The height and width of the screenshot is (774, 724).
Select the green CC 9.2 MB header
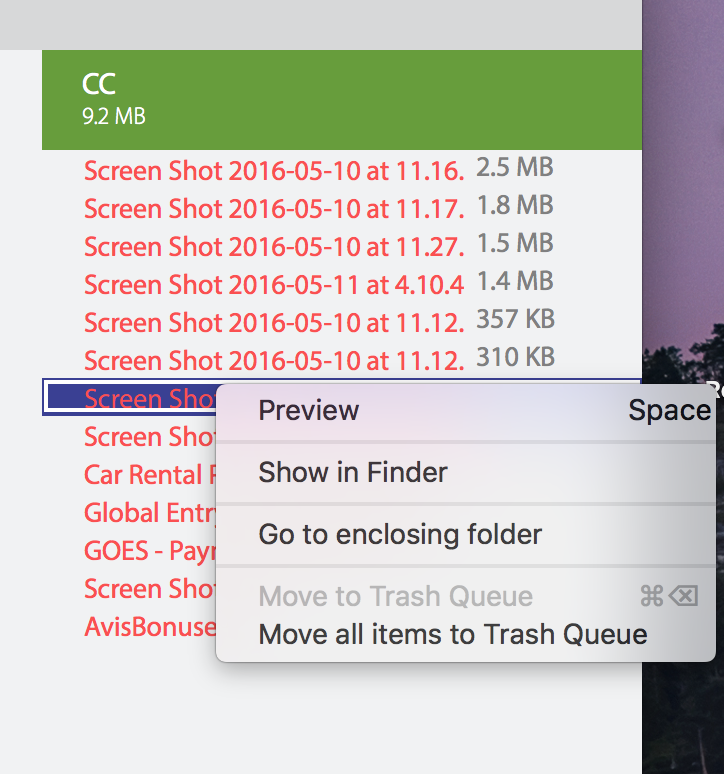coord(342,100)
